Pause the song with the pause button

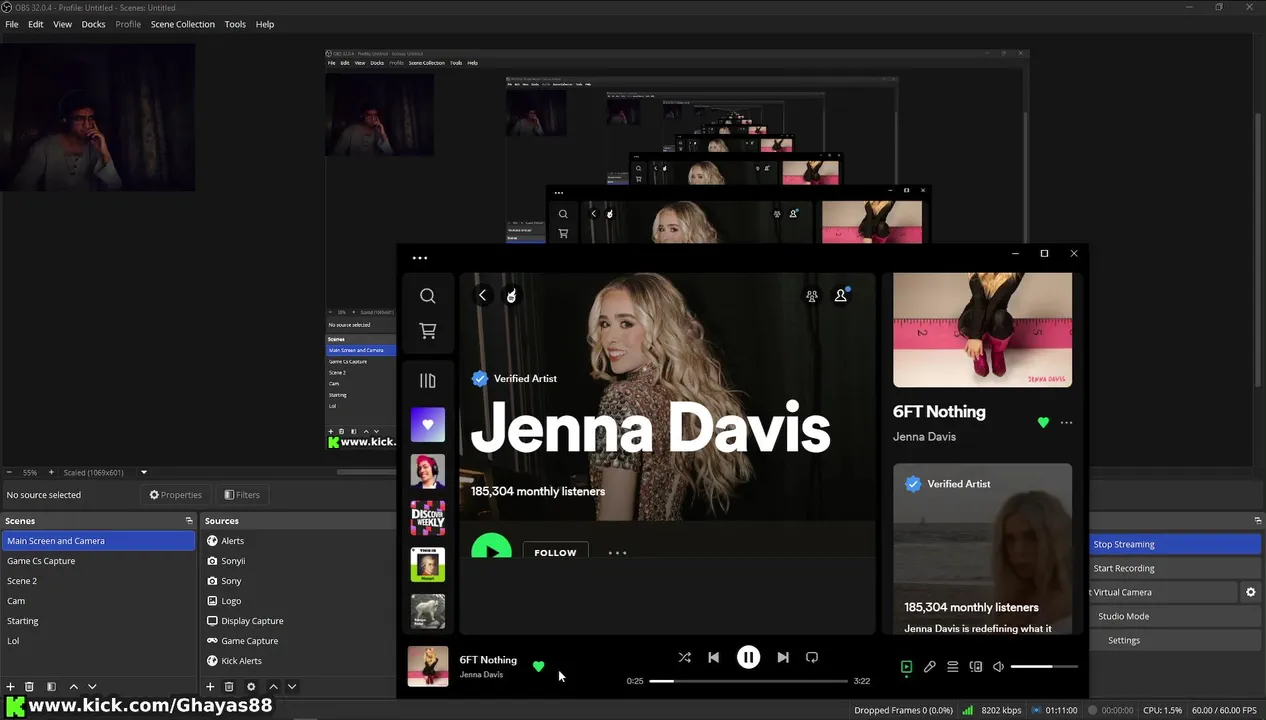pos(748,657)
